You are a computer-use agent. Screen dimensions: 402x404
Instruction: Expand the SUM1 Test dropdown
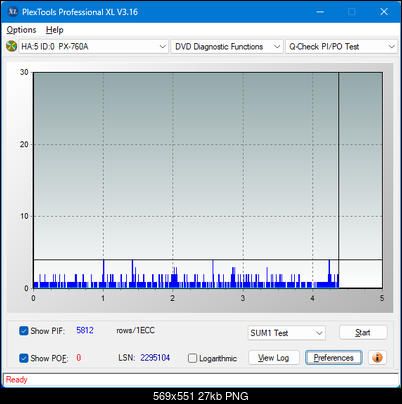pyautogui.click(x=286, y=333)
